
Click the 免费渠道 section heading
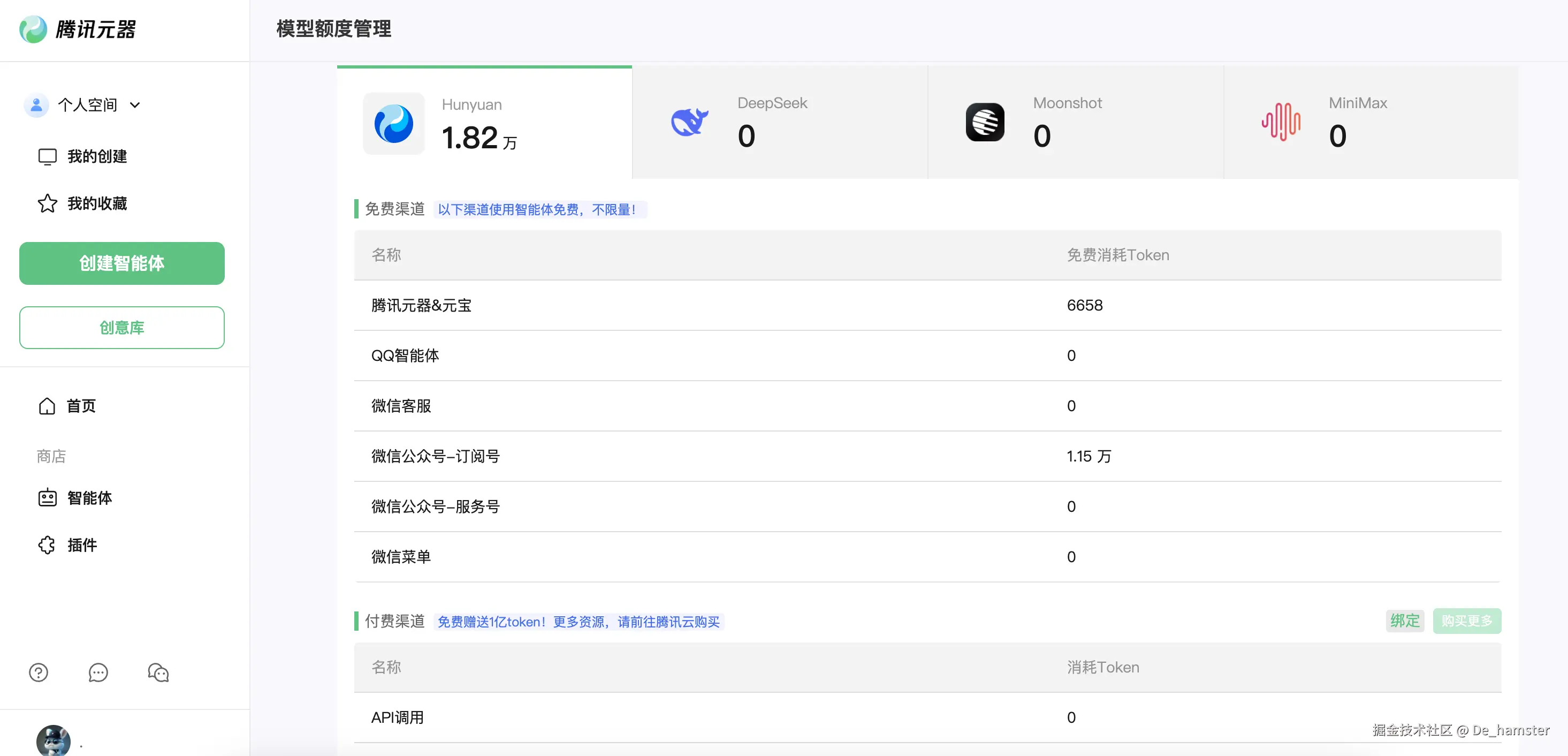394,209
